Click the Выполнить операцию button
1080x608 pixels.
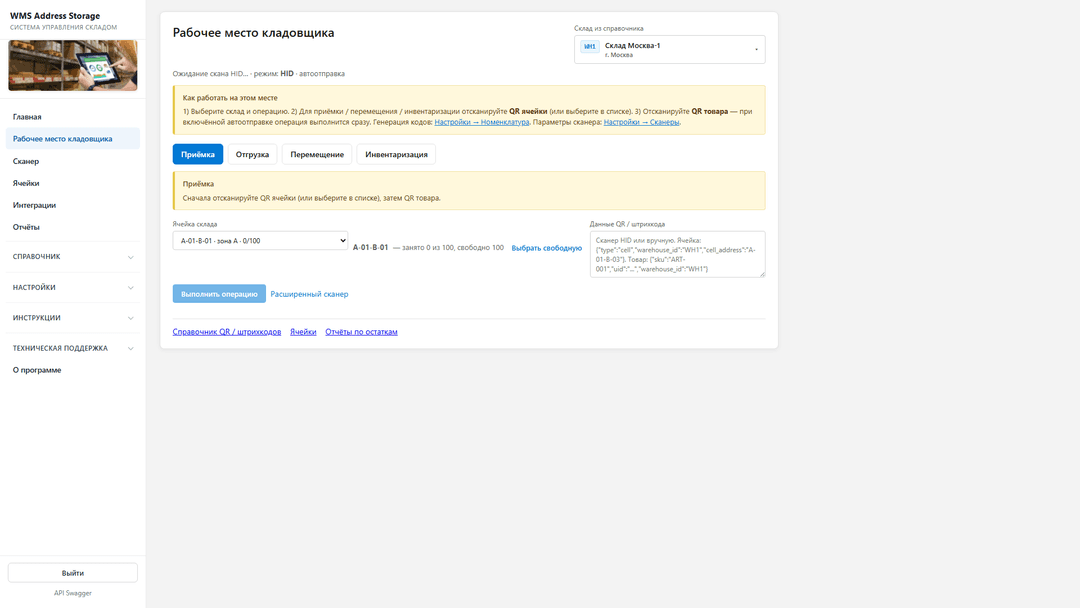pos(219,294)
